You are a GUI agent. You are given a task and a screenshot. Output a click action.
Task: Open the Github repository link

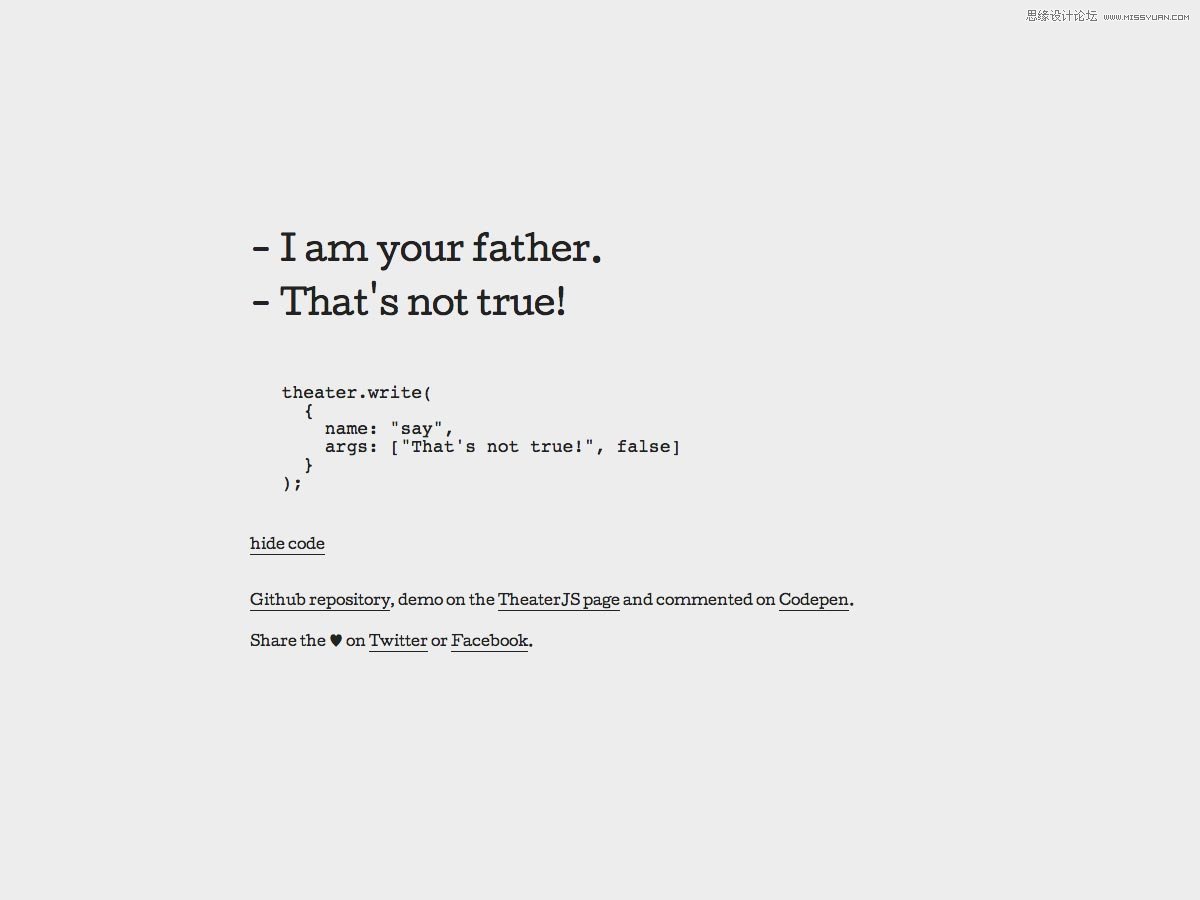[x=320, y=600]
